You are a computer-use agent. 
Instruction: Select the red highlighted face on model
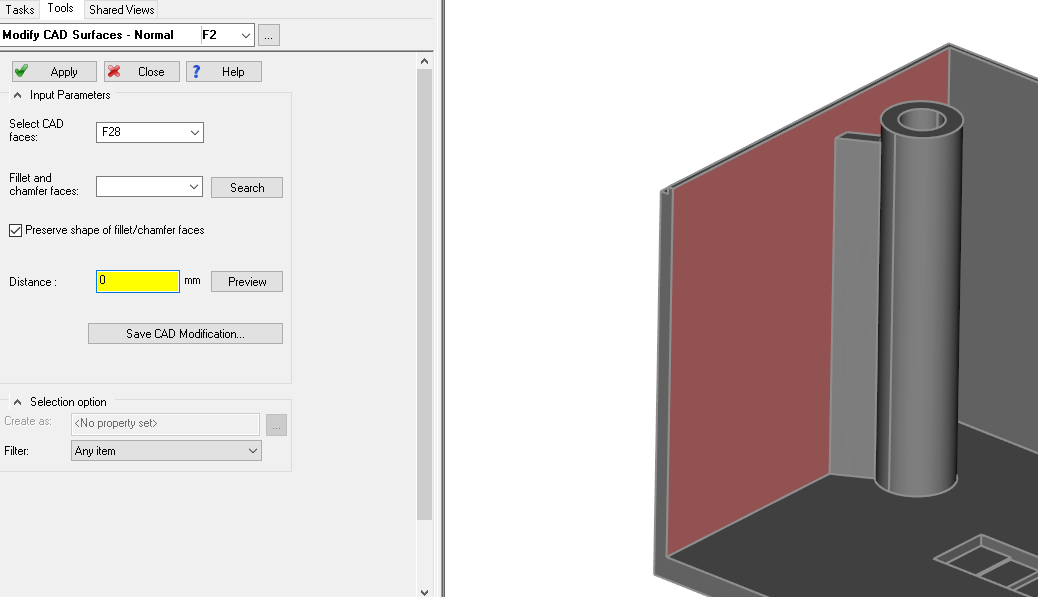(x=750, y=300)
